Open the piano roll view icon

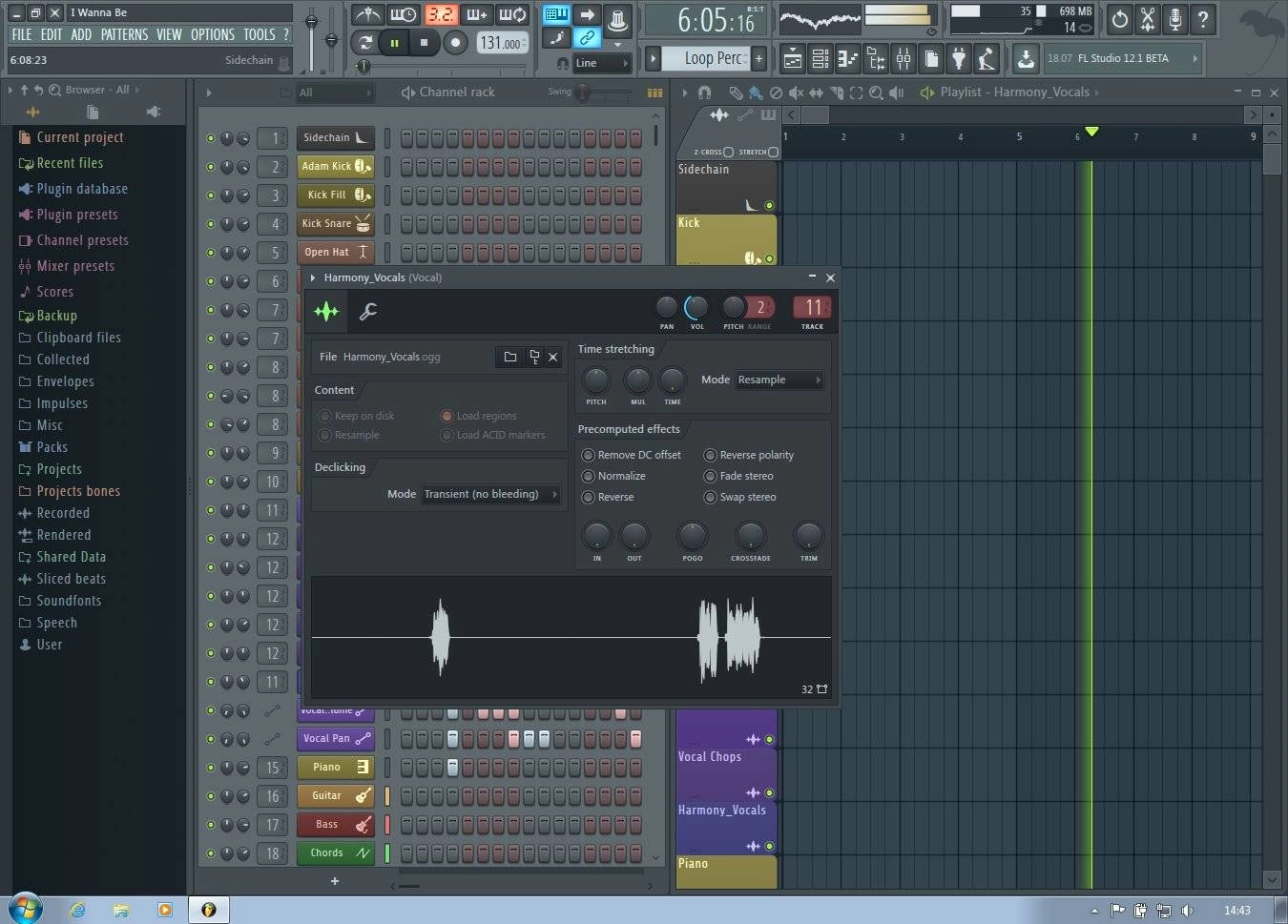click(x=848, y=59)
